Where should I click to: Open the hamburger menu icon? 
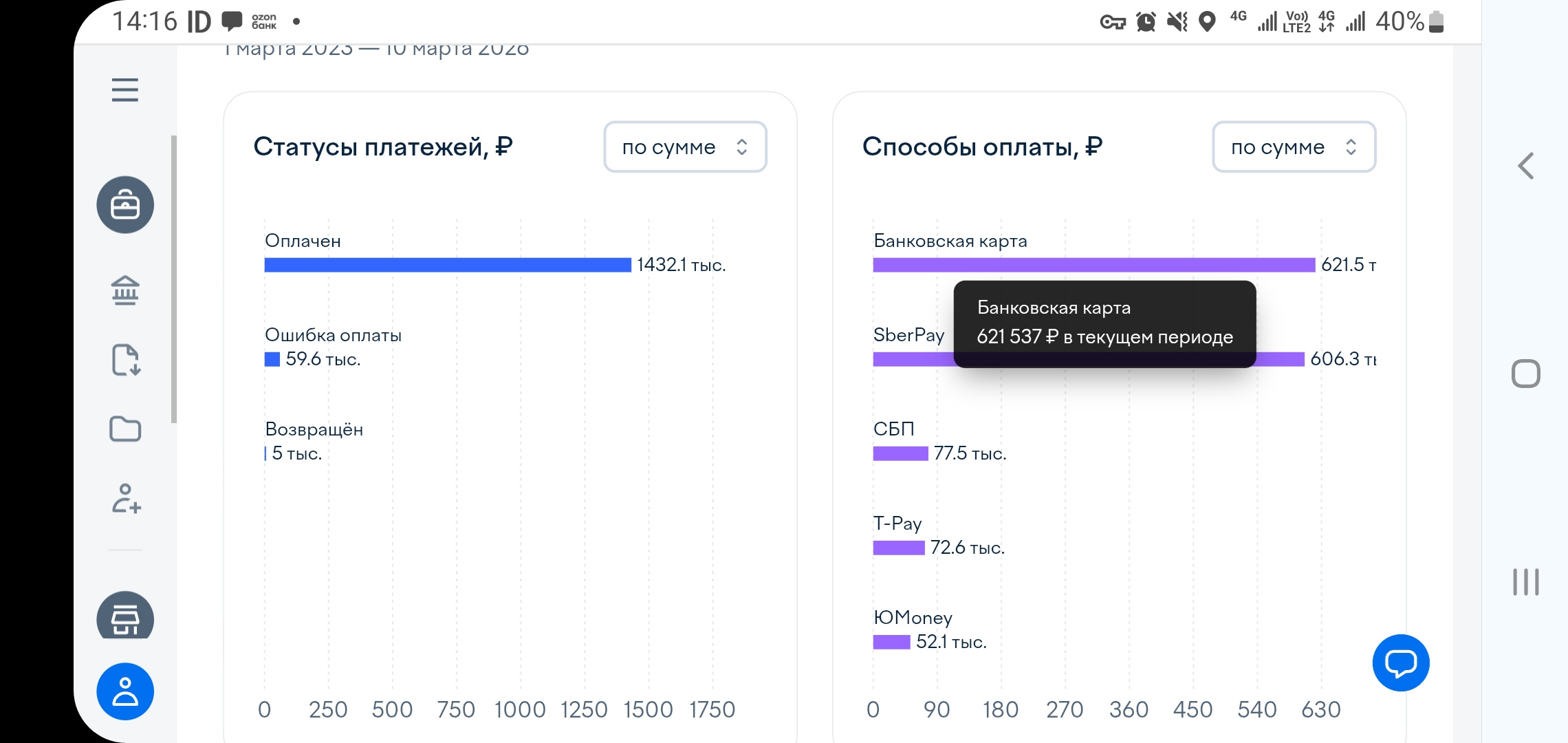point(125,90)
